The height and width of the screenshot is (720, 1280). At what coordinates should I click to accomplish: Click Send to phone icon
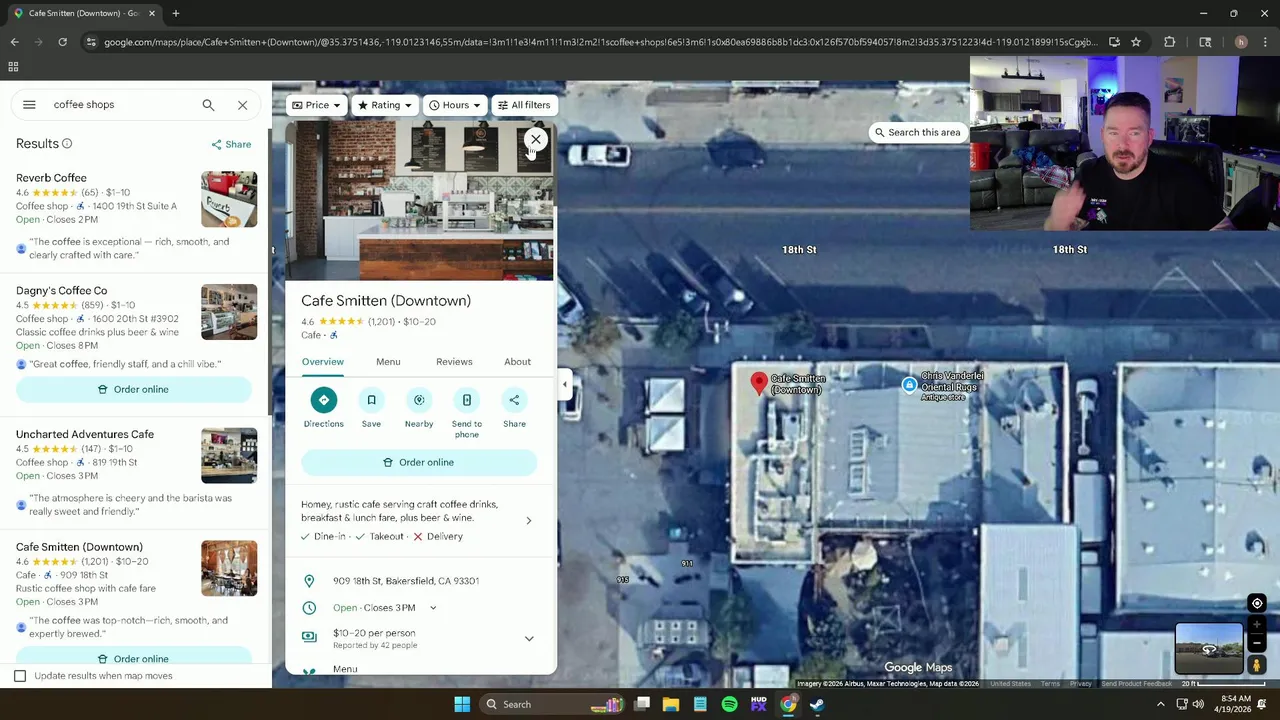(x=466, y=400)
